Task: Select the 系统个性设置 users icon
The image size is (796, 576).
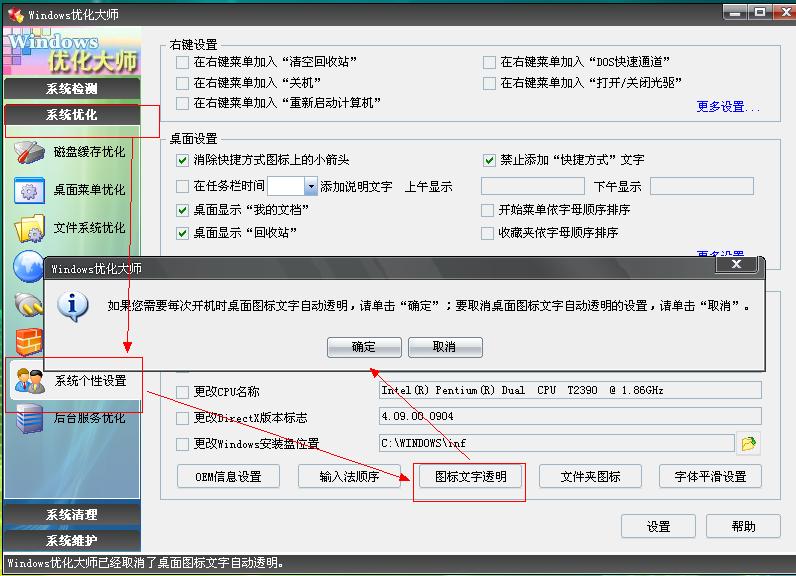Action: click(x=29, y=381)
